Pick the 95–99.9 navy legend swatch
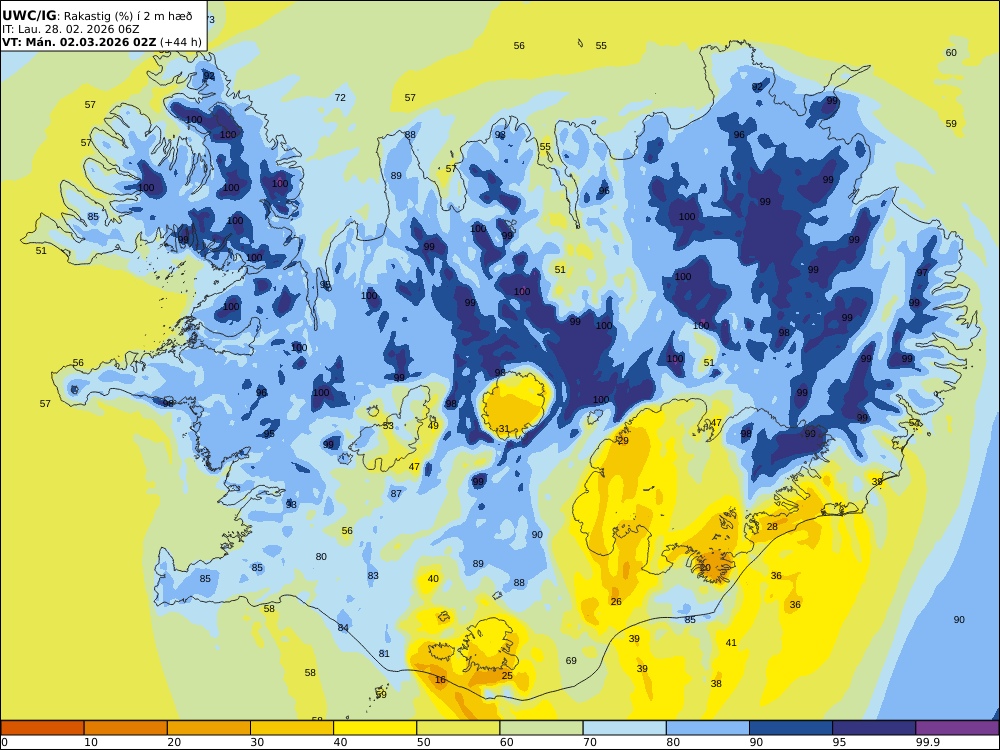 (874, 728)
